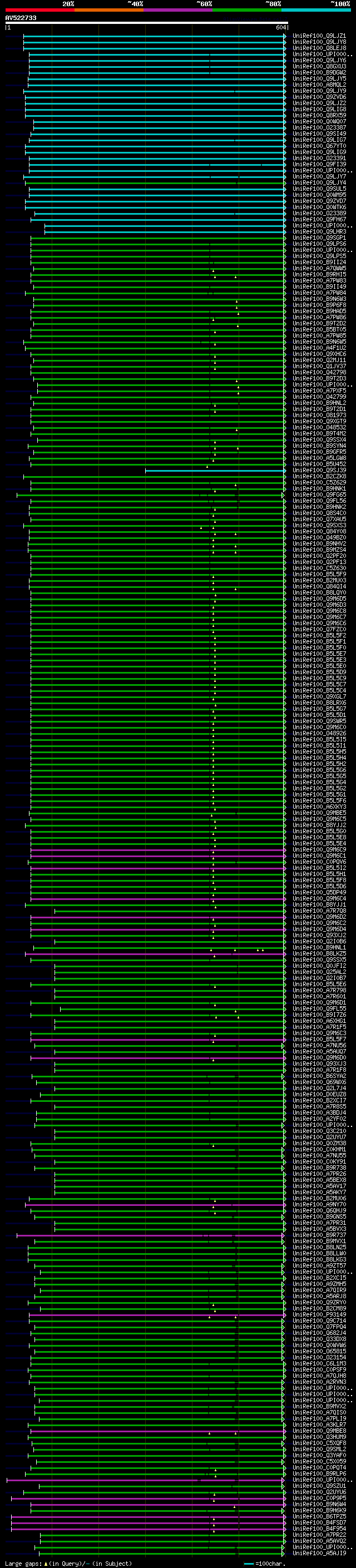Select hit label UniRef100_A4F1U2

tap(319, 348)
